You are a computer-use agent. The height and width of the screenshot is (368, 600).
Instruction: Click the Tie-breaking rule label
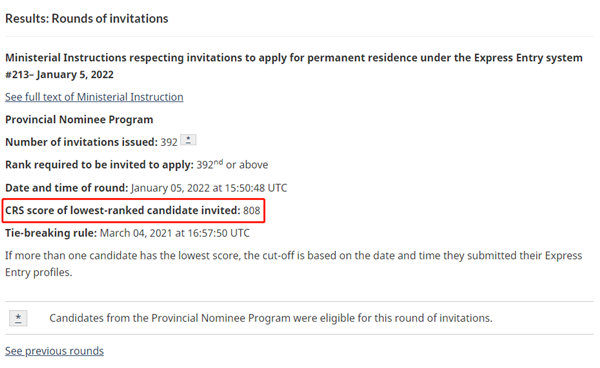51,233
